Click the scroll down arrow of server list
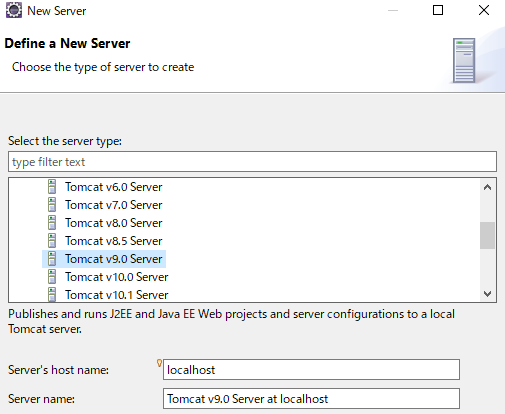This screenshot has height=414, width=505. click(487, 294)
